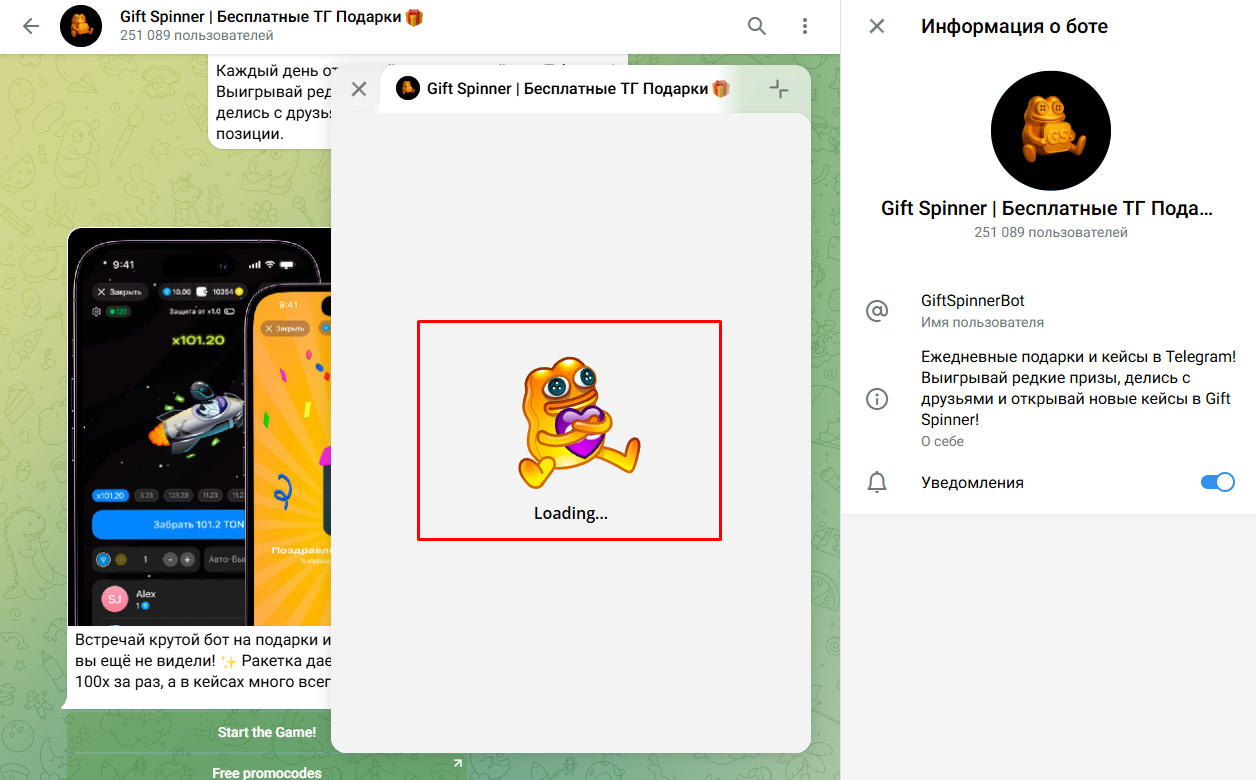The height and width of the screenshot is (780, 1256).
Task: Go back using the header arrow
Action: click(31, 26)
